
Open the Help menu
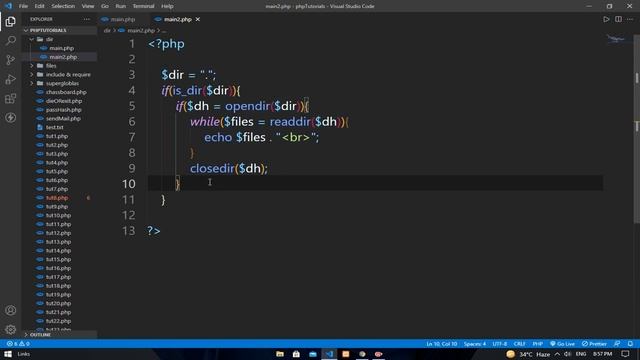click(x=167, y=6)
